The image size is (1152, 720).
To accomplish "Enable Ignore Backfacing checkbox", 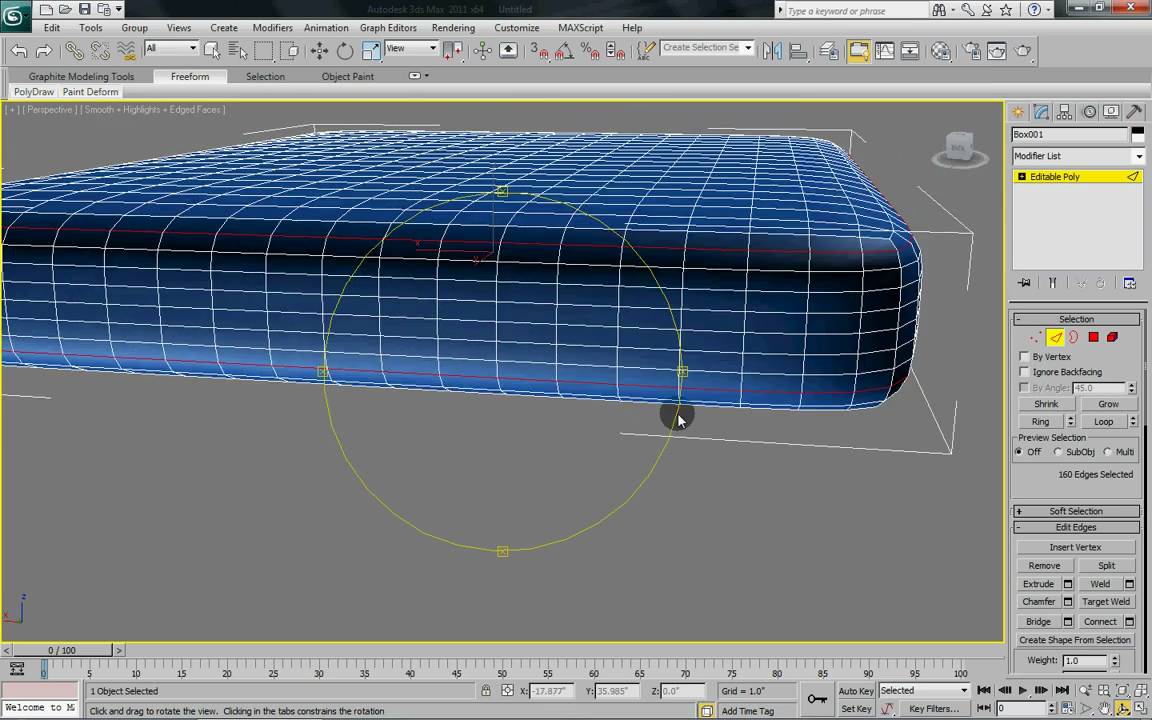I will [x=1024, y=372].
